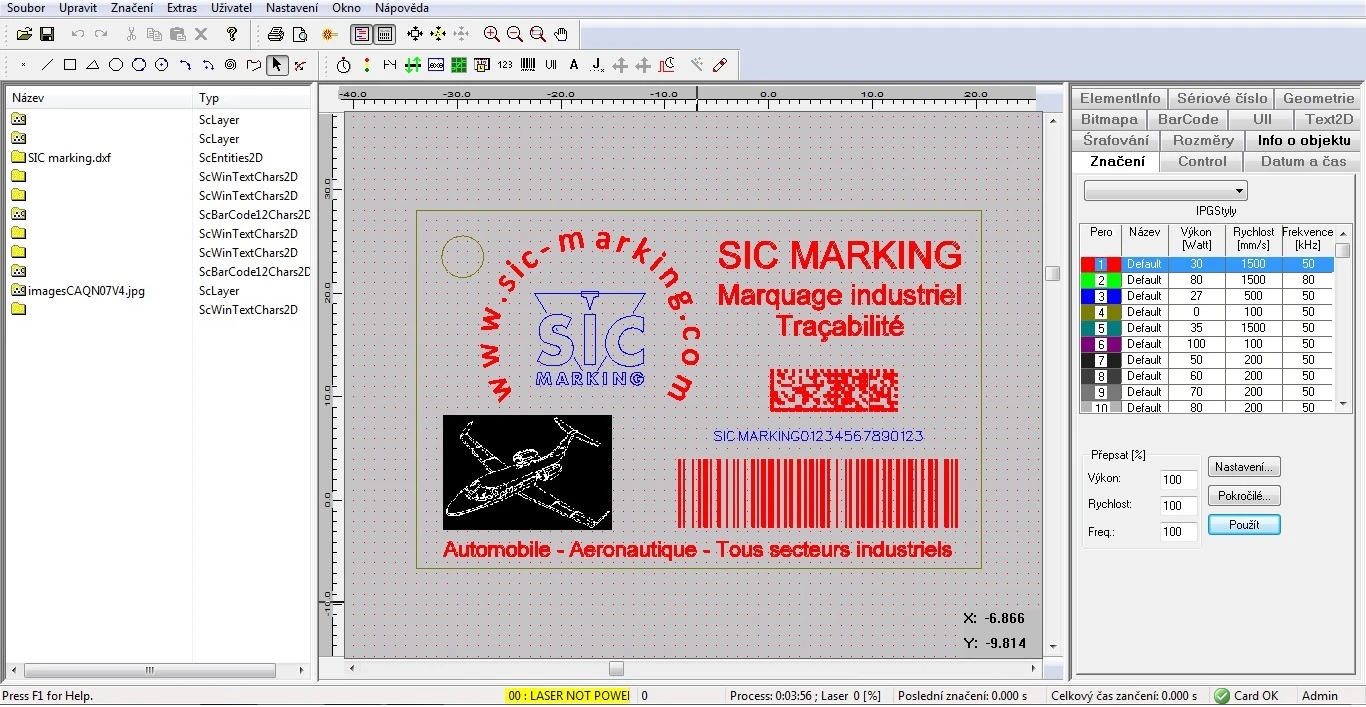Viewport: 1366px width, 707px height.
Task: Click the Card OK status indicator
Action: [x=1246, y=696]
